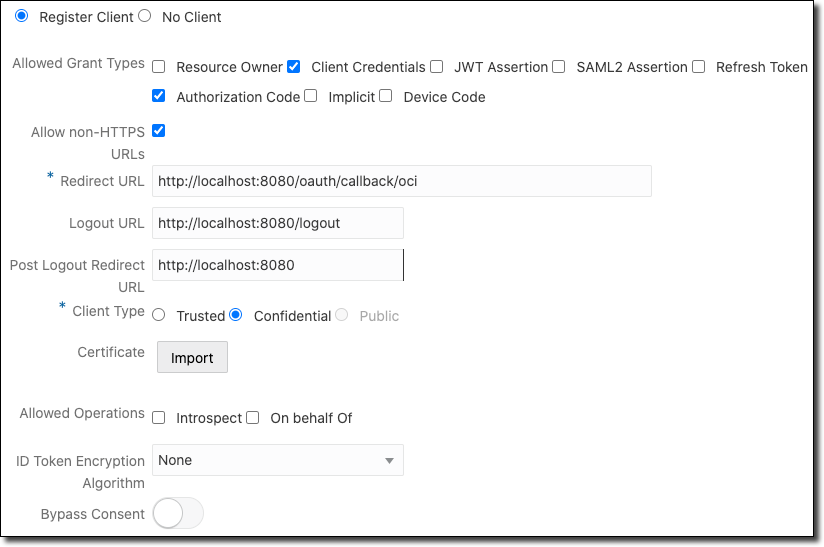The height and width of the screenshot is (547, 824).
Task: Uncheck the Client Credentials checkbox
Action: (x=294, y=67)
